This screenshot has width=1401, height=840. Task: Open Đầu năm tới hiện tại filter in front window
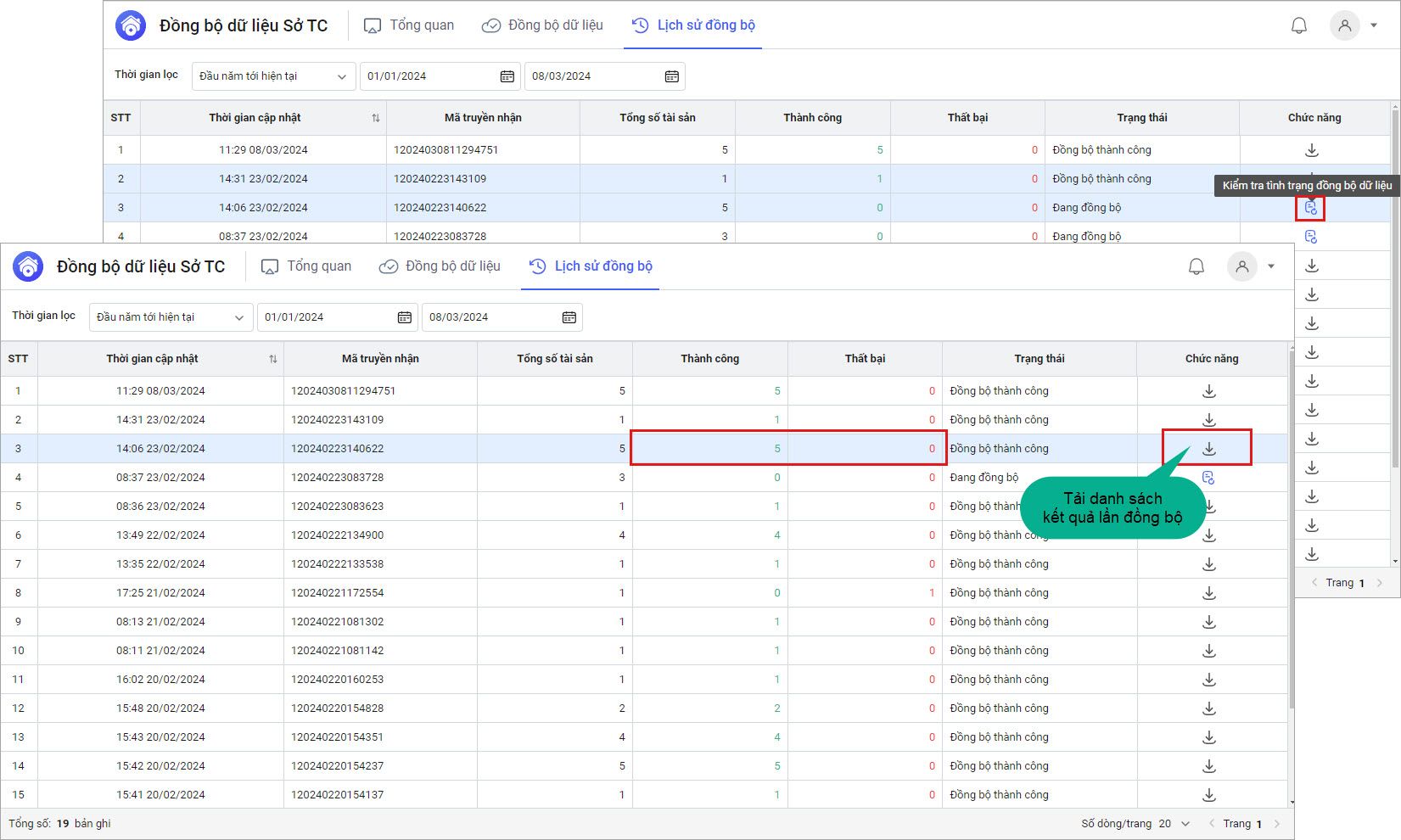(x=170, y=317)
